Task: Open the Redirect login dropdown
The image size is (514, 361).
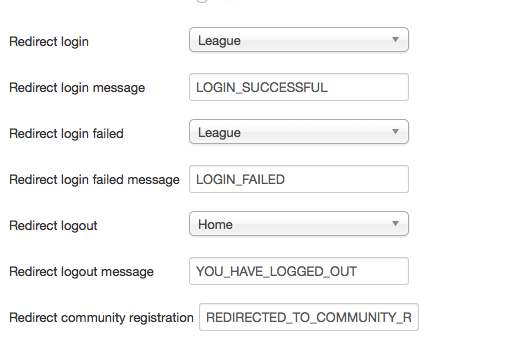Action: (x=299, y=40)
